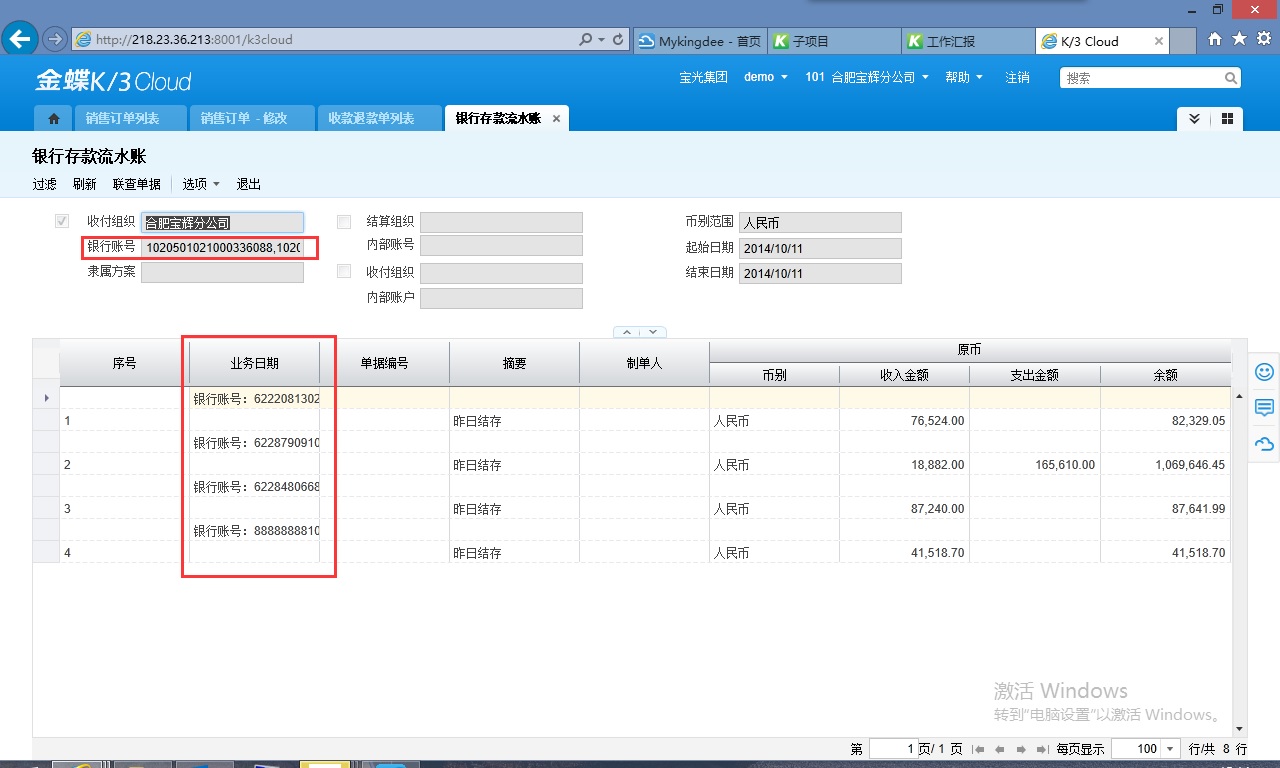Click the 刷新 toolbar button
Image resolution: width=1280 pixels, height=768 pixels.
click(x=85, y=184)
